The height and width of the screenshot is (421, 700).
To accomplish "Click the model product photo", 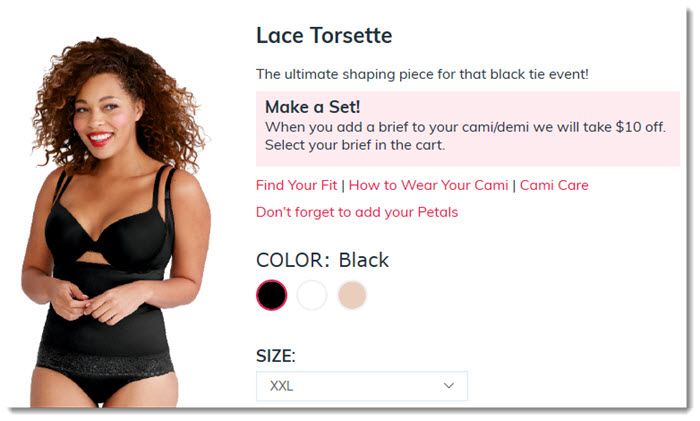I will pyautogui.click(x=116, y=222).
